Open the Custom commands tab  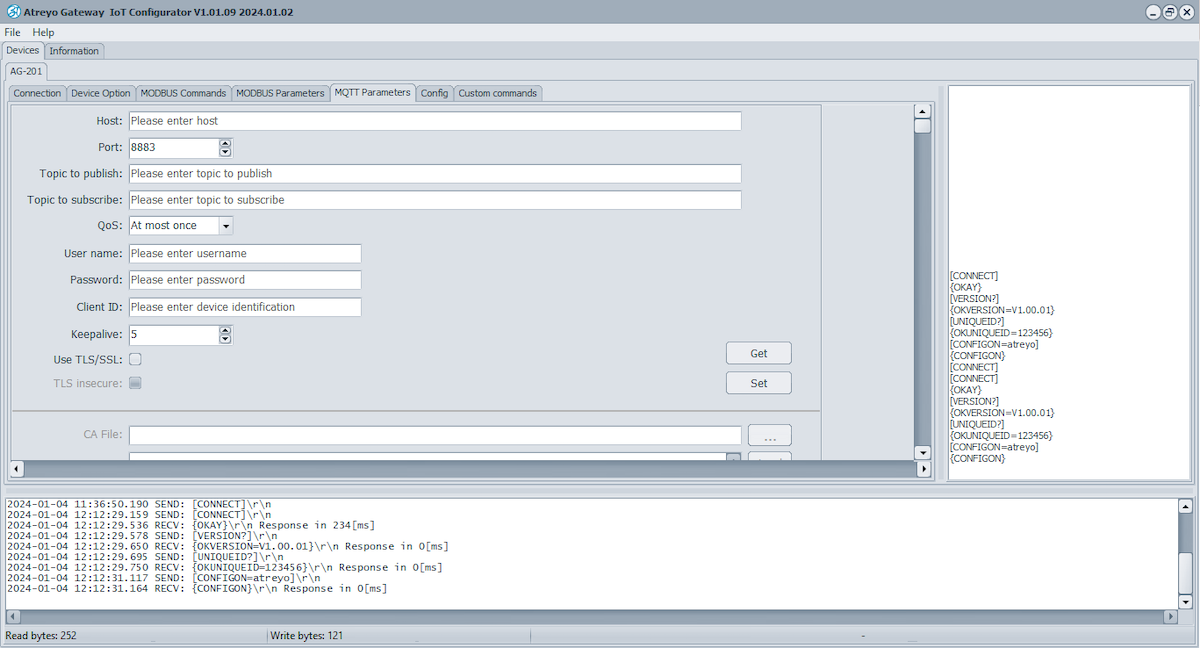coord(498,93)
